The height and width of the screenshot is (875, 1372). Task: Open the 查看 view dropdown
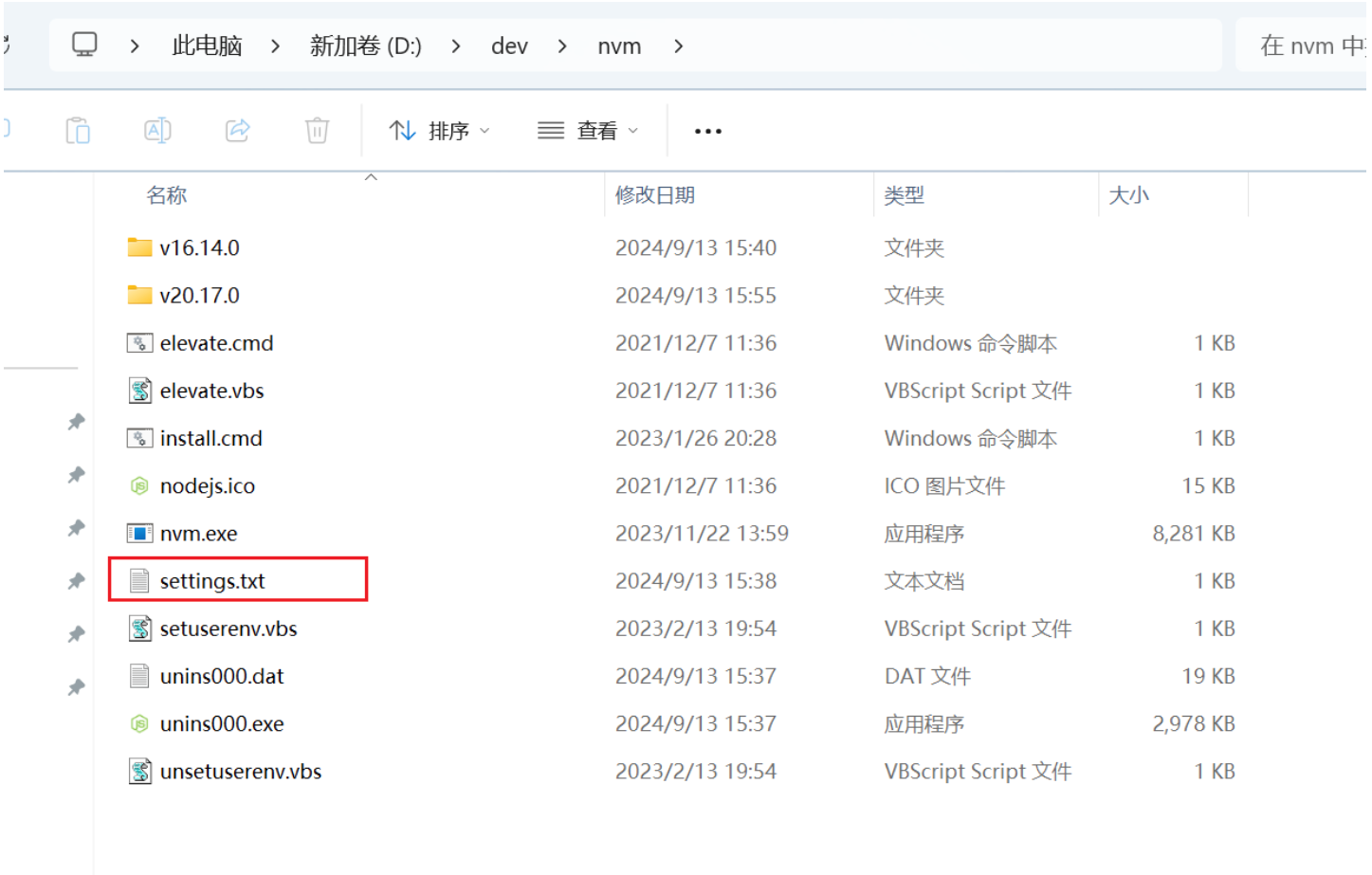coord(588,131)
